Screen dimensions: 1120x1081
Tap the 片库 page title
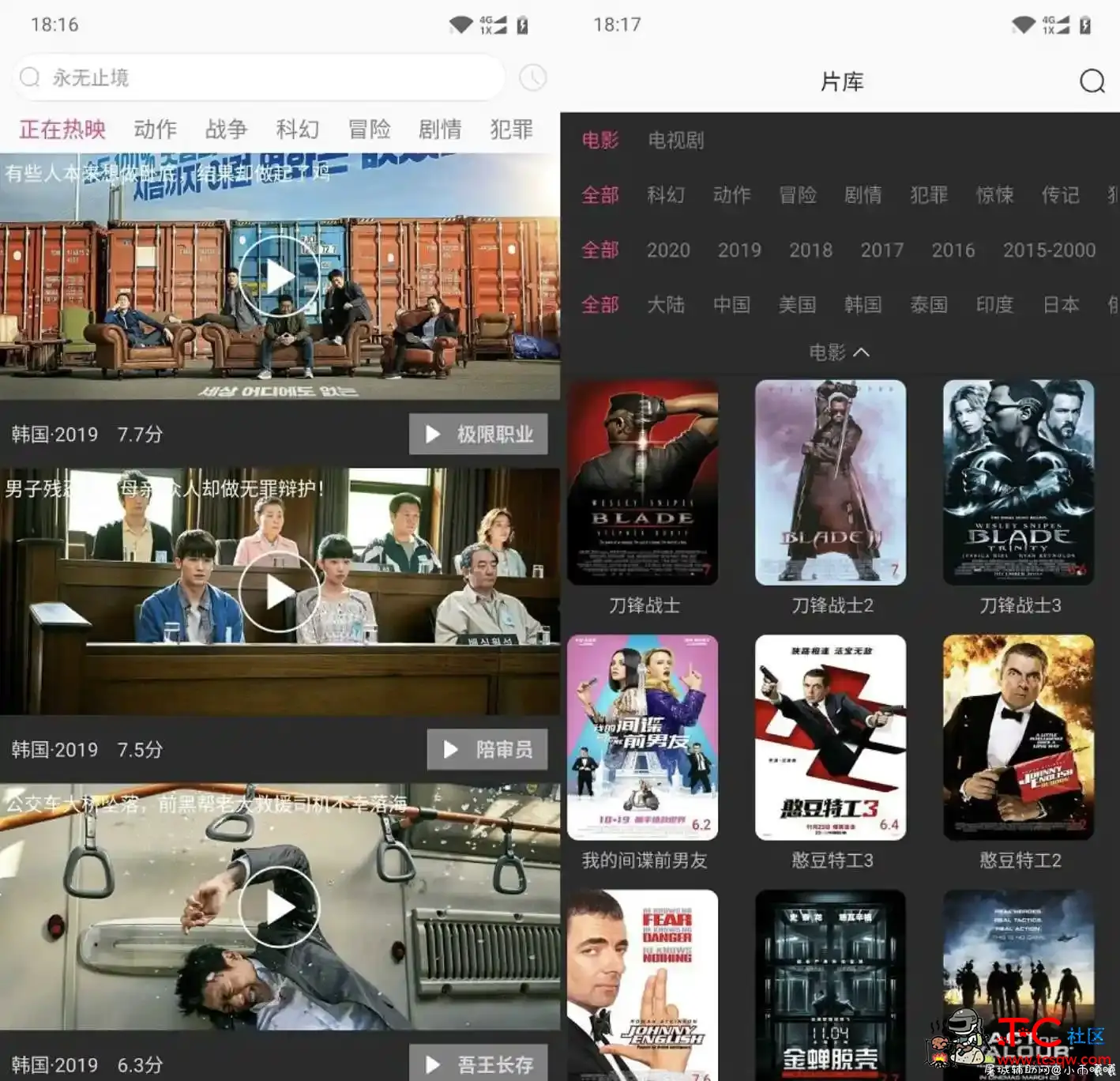coord(842,81)
